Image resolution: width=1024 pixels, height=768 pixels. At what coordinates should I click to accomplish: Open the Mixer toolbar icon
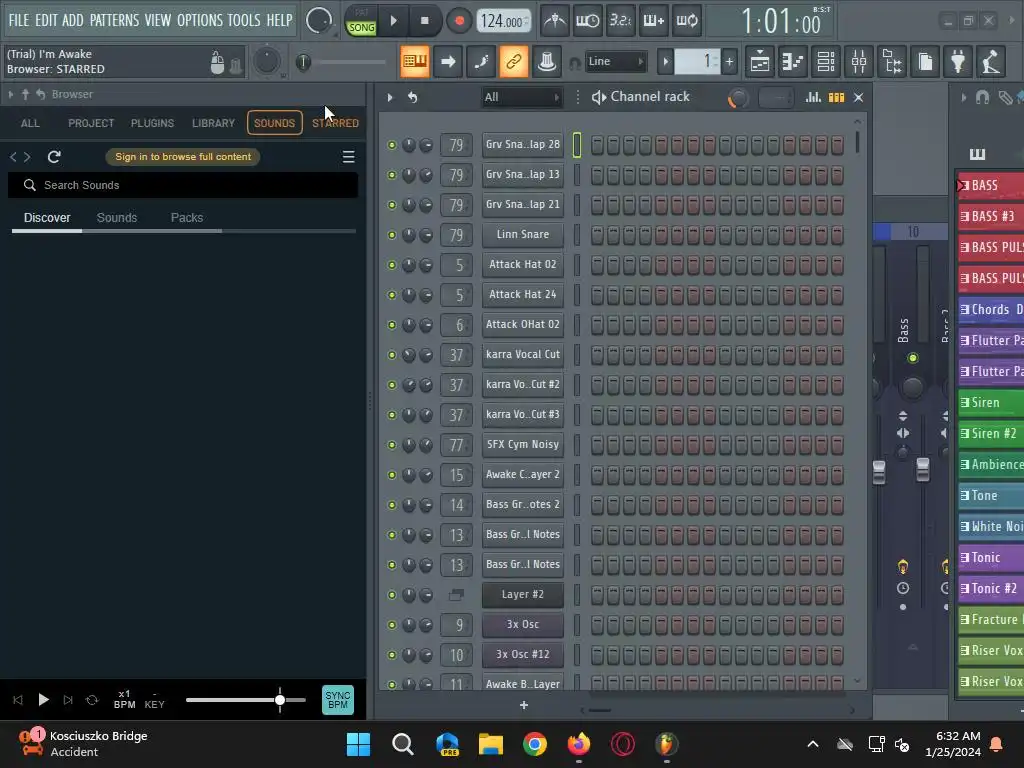click(x=859, y=62)
